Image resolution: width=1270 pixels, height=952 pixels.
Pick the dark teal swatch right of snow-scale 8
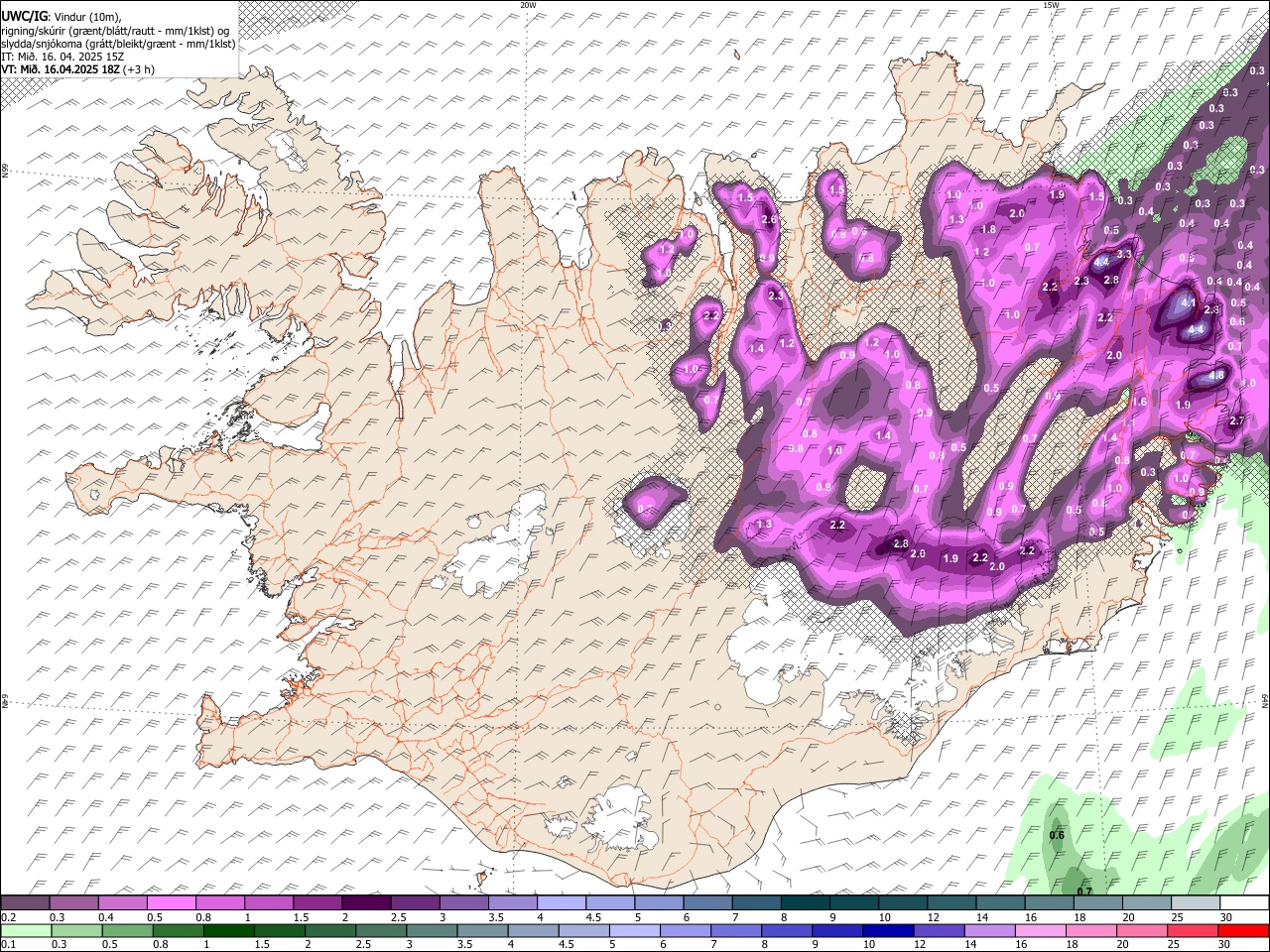(806, 903)
